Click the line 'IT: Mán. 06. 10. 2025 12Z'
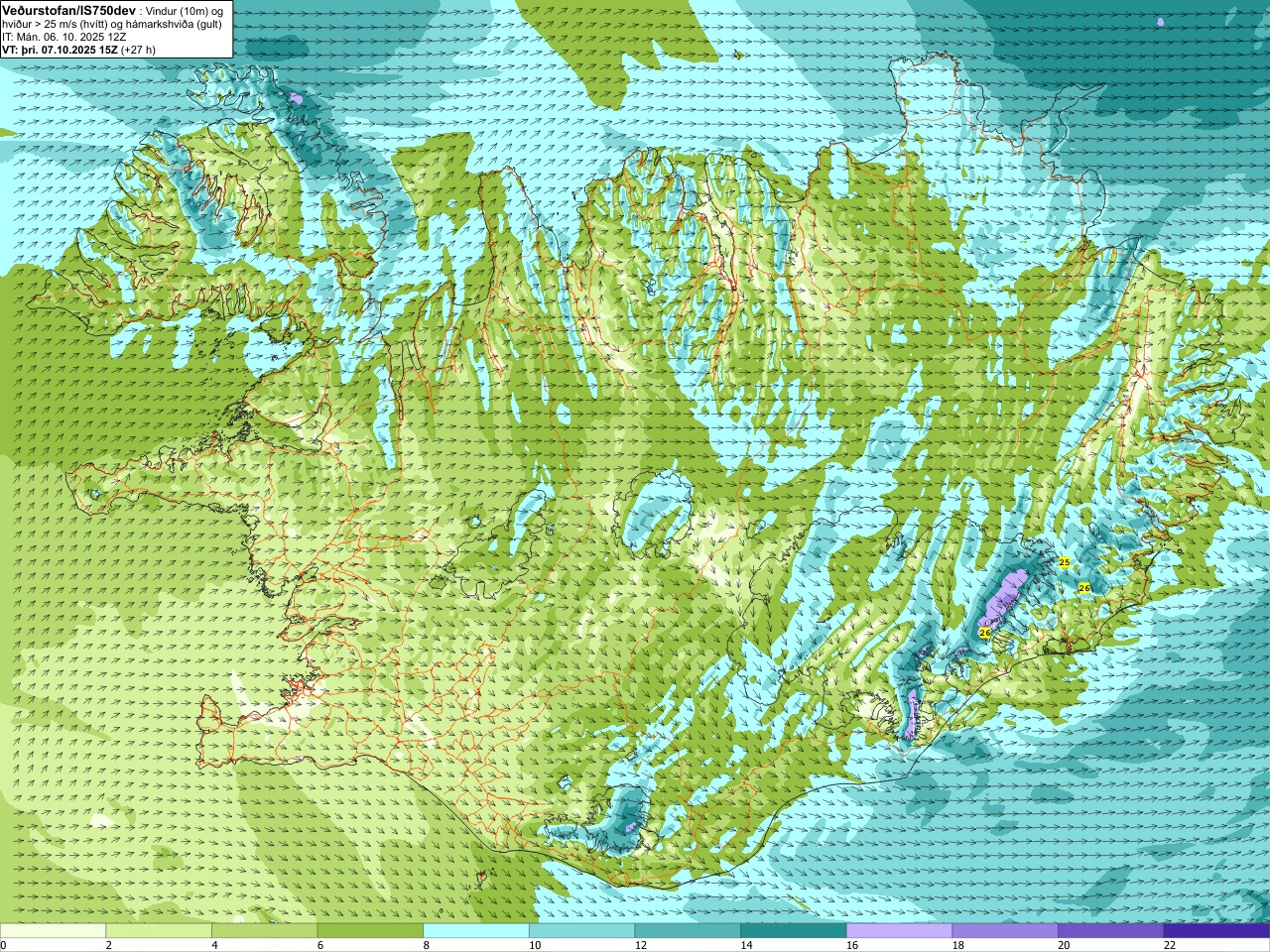Screen dimensions: 1270x952 64,37
